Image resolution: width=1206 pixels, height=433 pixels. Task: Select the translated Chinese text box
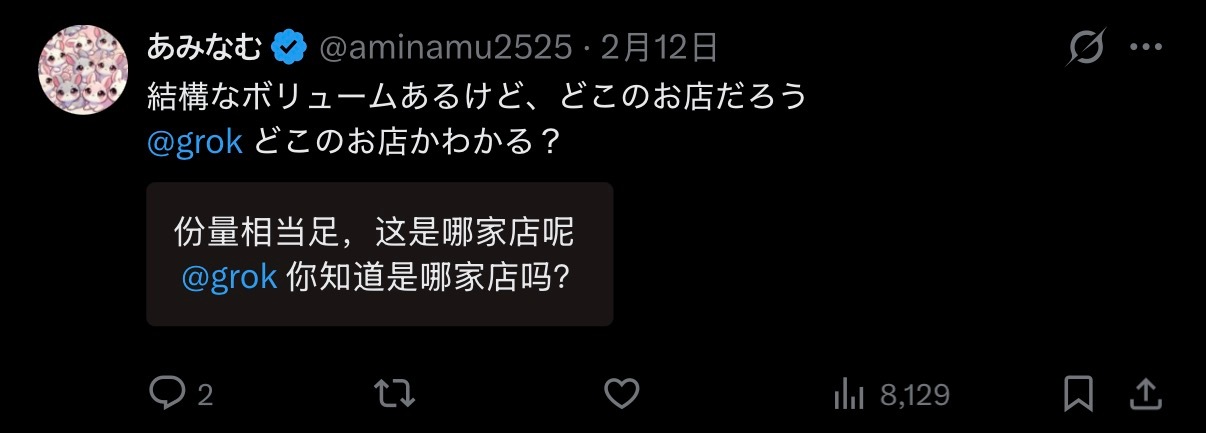(380, 254)
